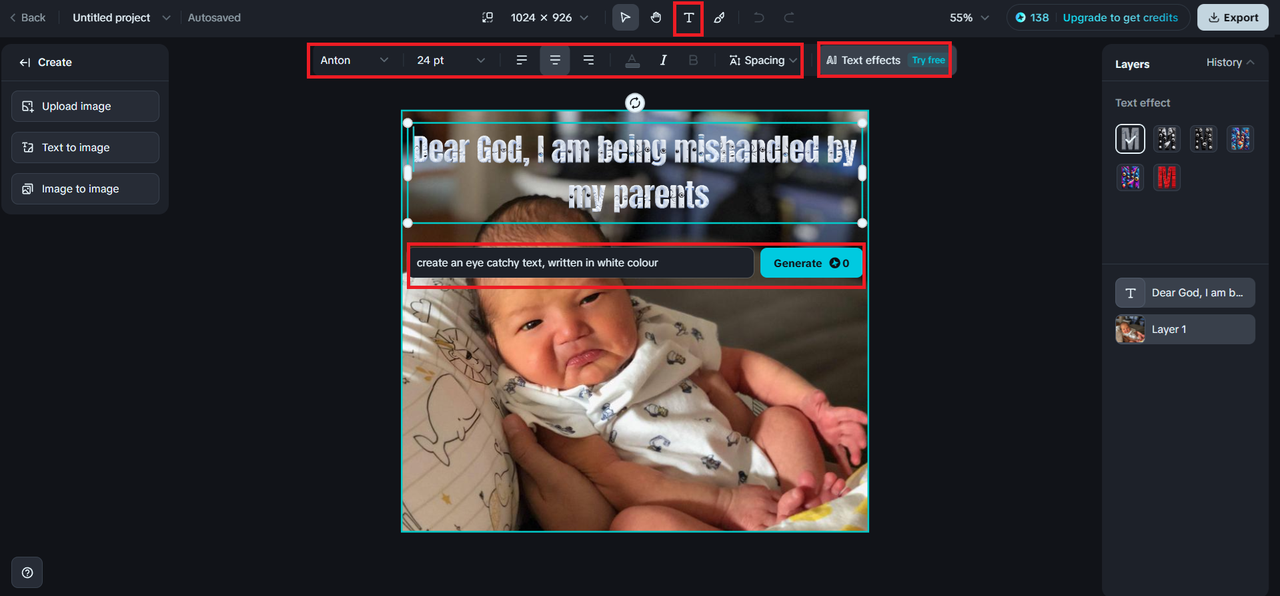Click the T icon of the text layer
This screenshot has width=1280, height=596.
pos(1130,293)
